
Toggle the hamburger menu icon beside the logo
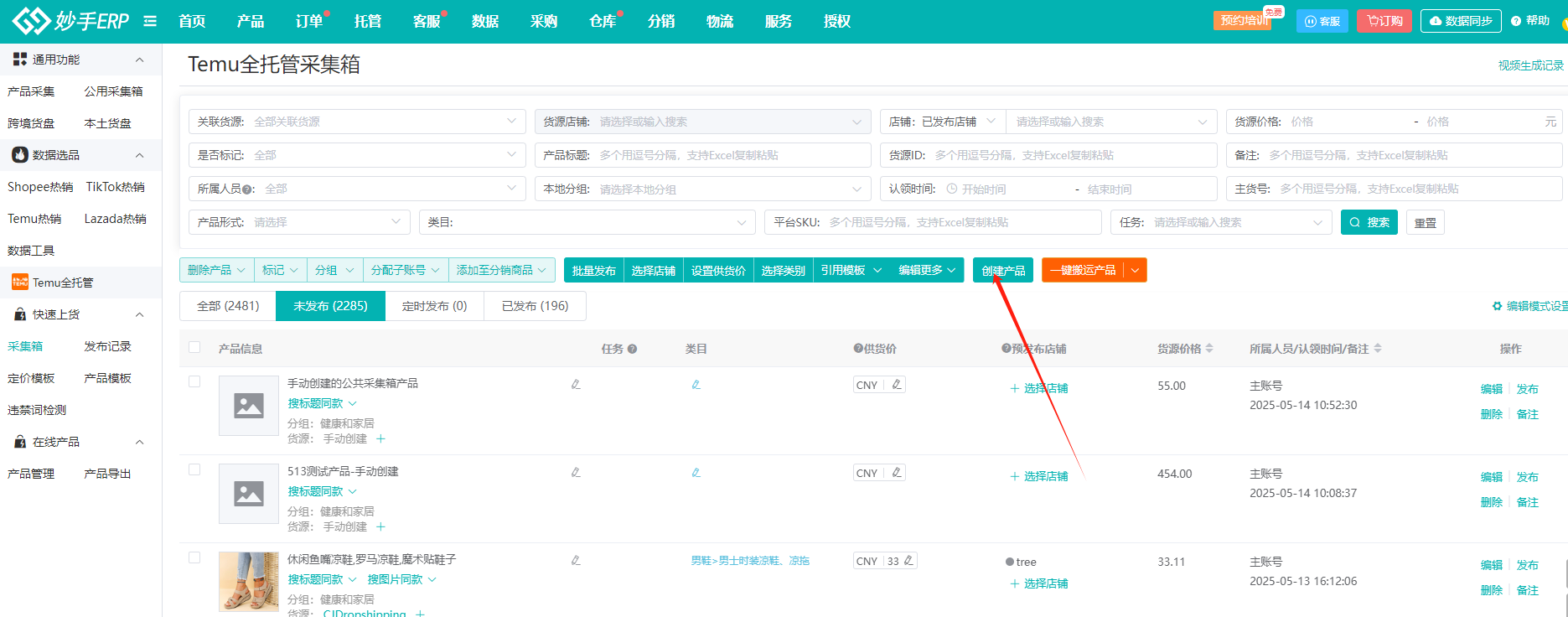(150, 21)
